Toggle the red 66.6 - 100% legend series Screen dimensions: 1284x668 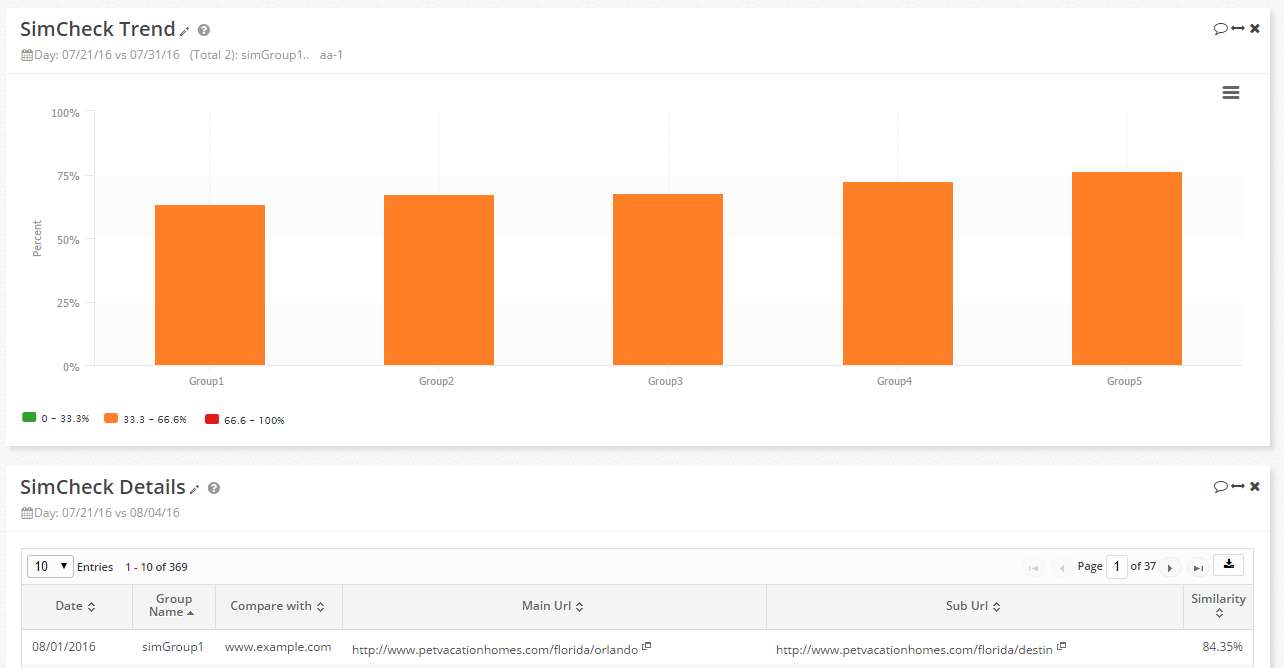click(x=245, y=419)
